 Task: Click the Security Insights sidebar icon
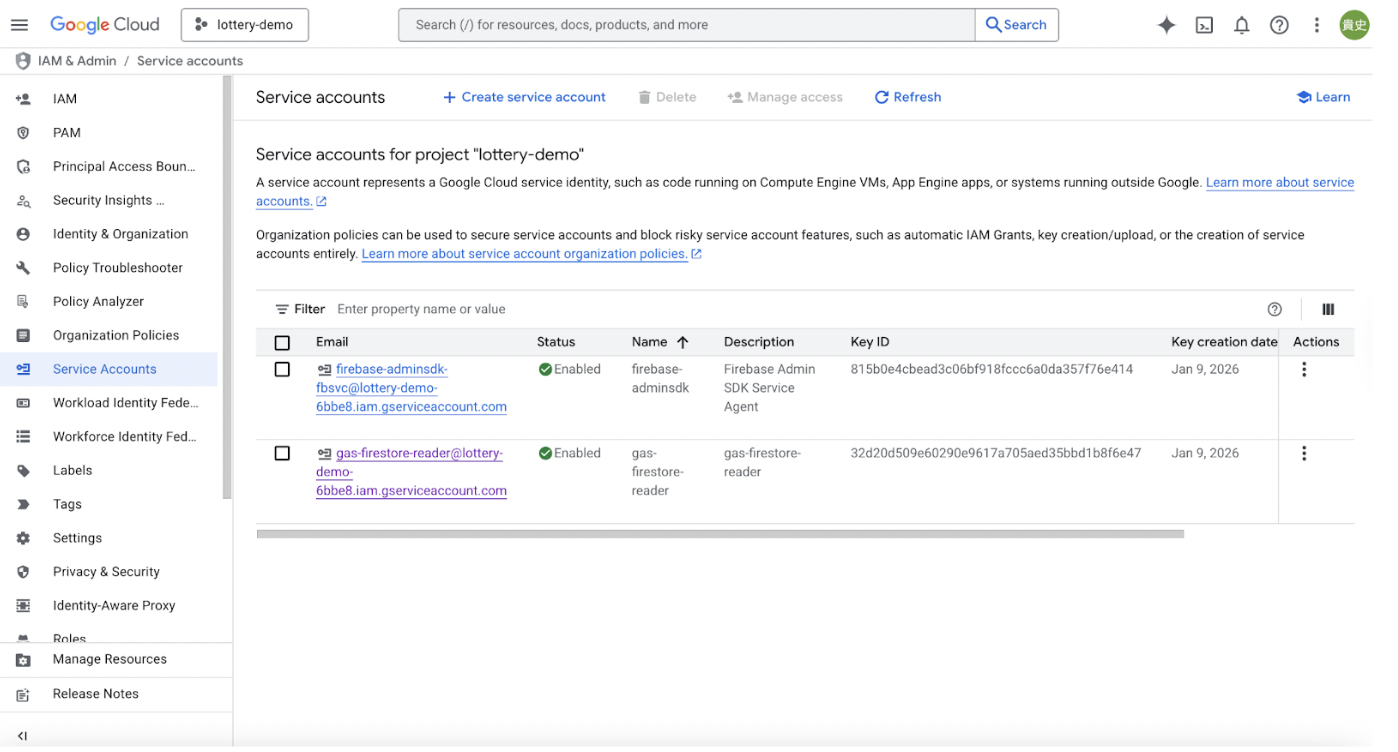click(23, 201)
